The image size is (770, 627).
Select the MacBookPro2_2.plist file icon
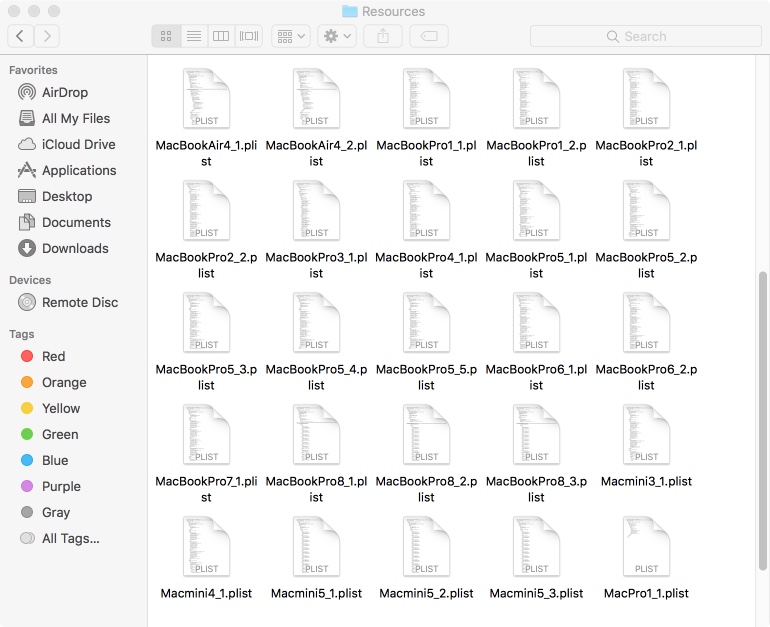pos(206,211)
